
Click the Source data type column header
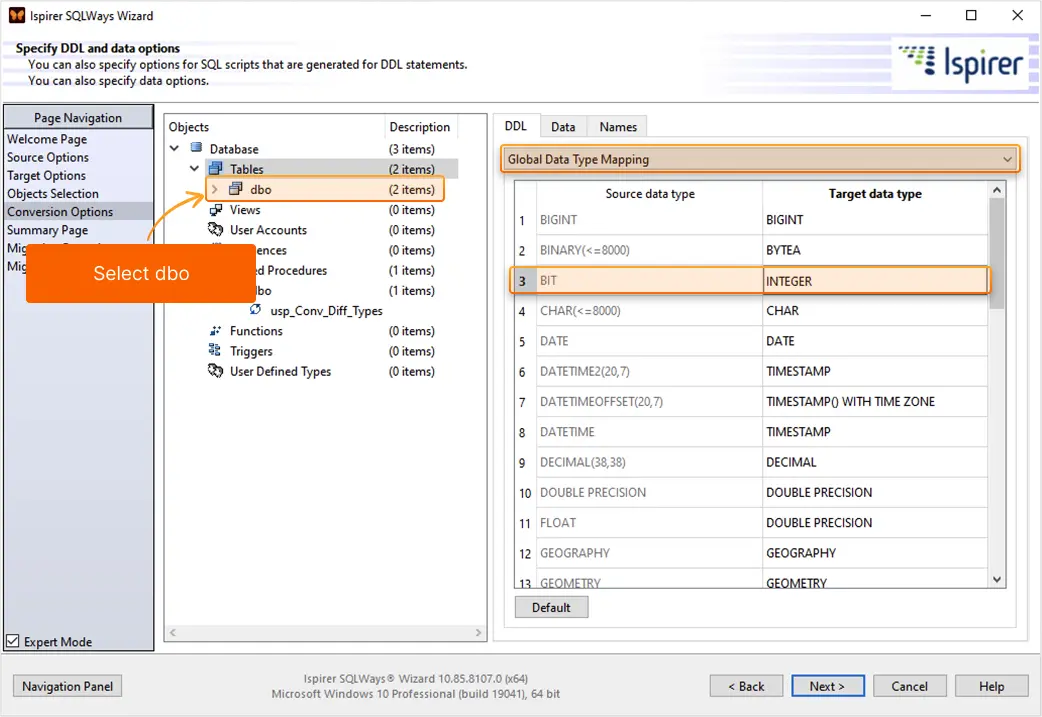coord(649,193)
